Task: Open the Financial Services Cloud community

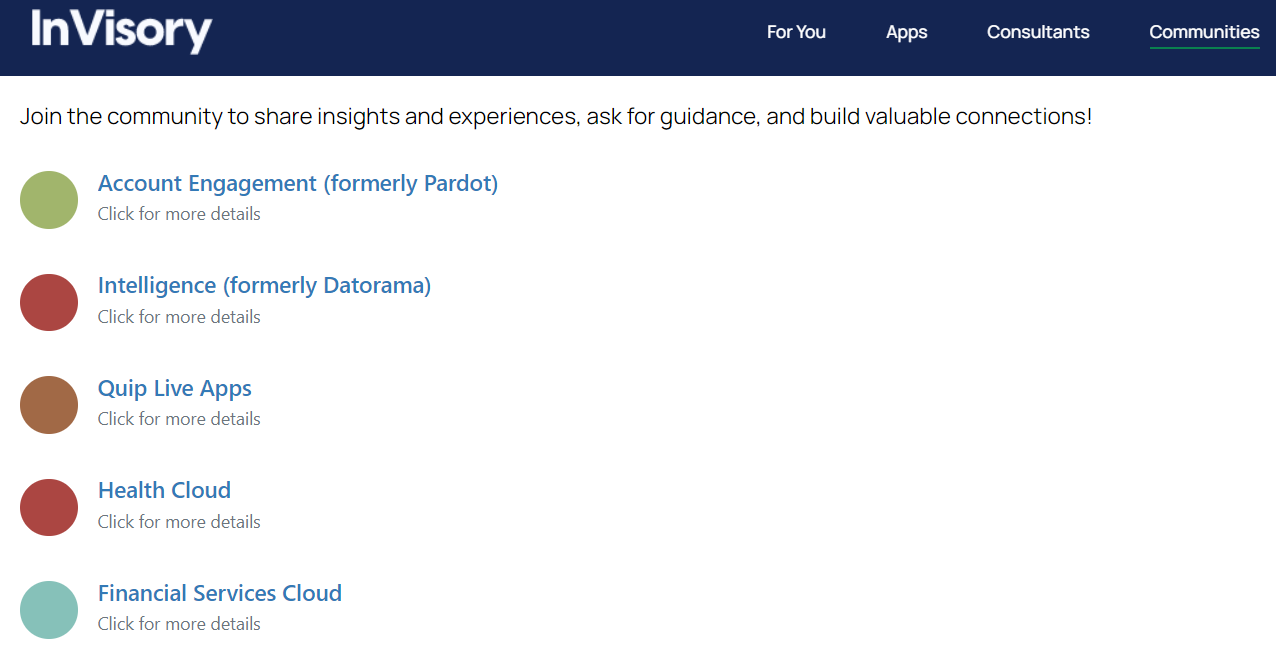Action: [220, 593]
